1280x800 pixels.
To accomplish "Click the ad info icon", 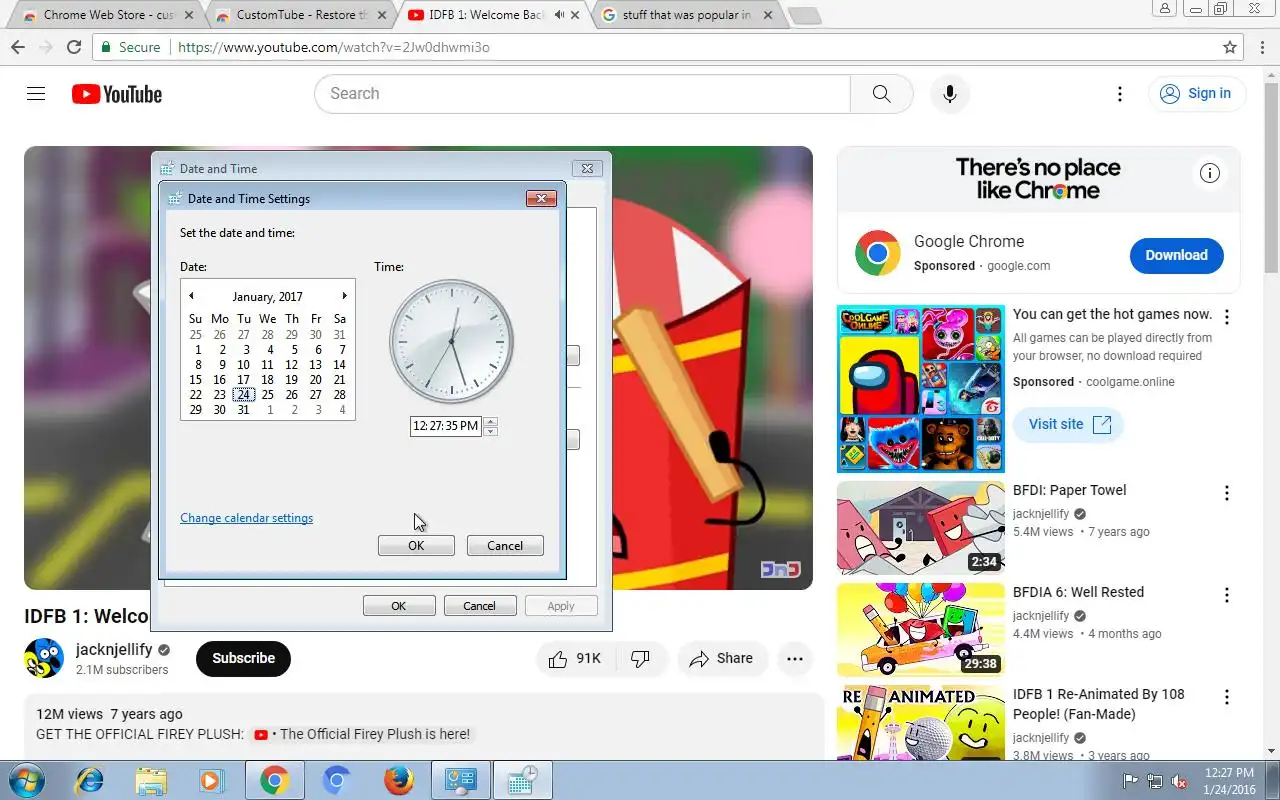I will coord(1210,173).
